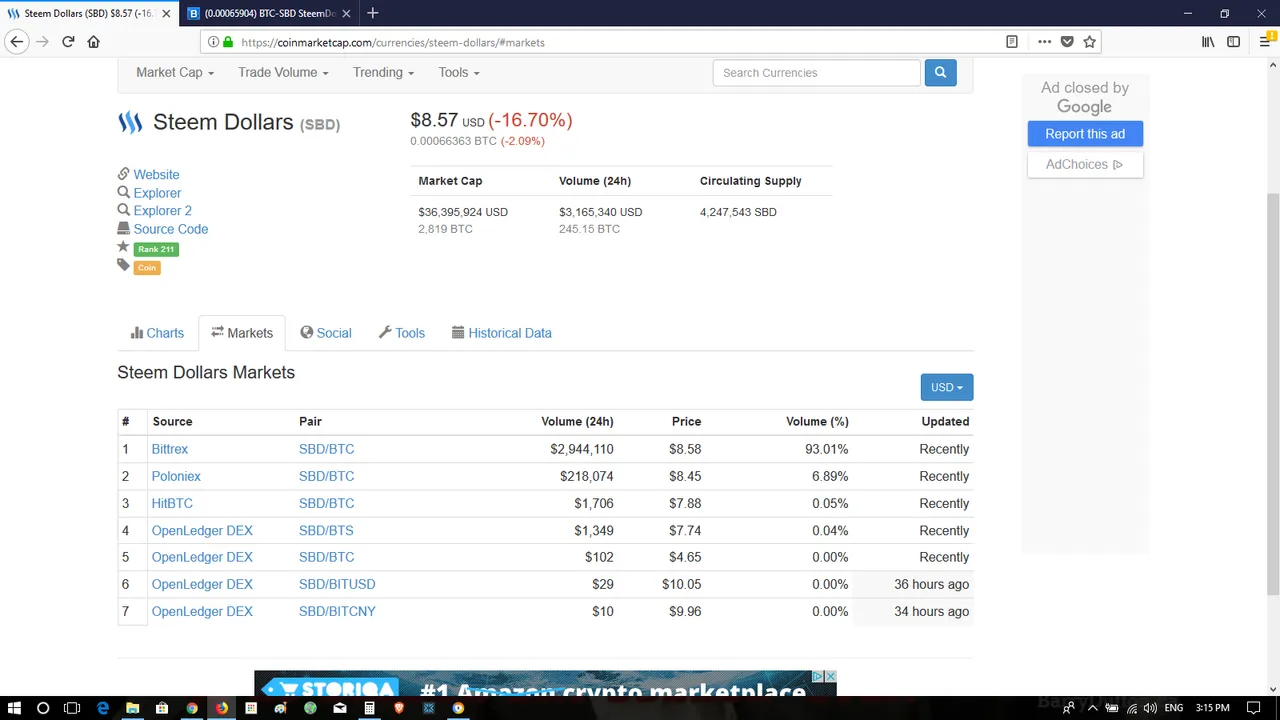This screenshot has width=1280, height=720.
Task: Open the Historical Data tab
Action: (x=502, y=333)
